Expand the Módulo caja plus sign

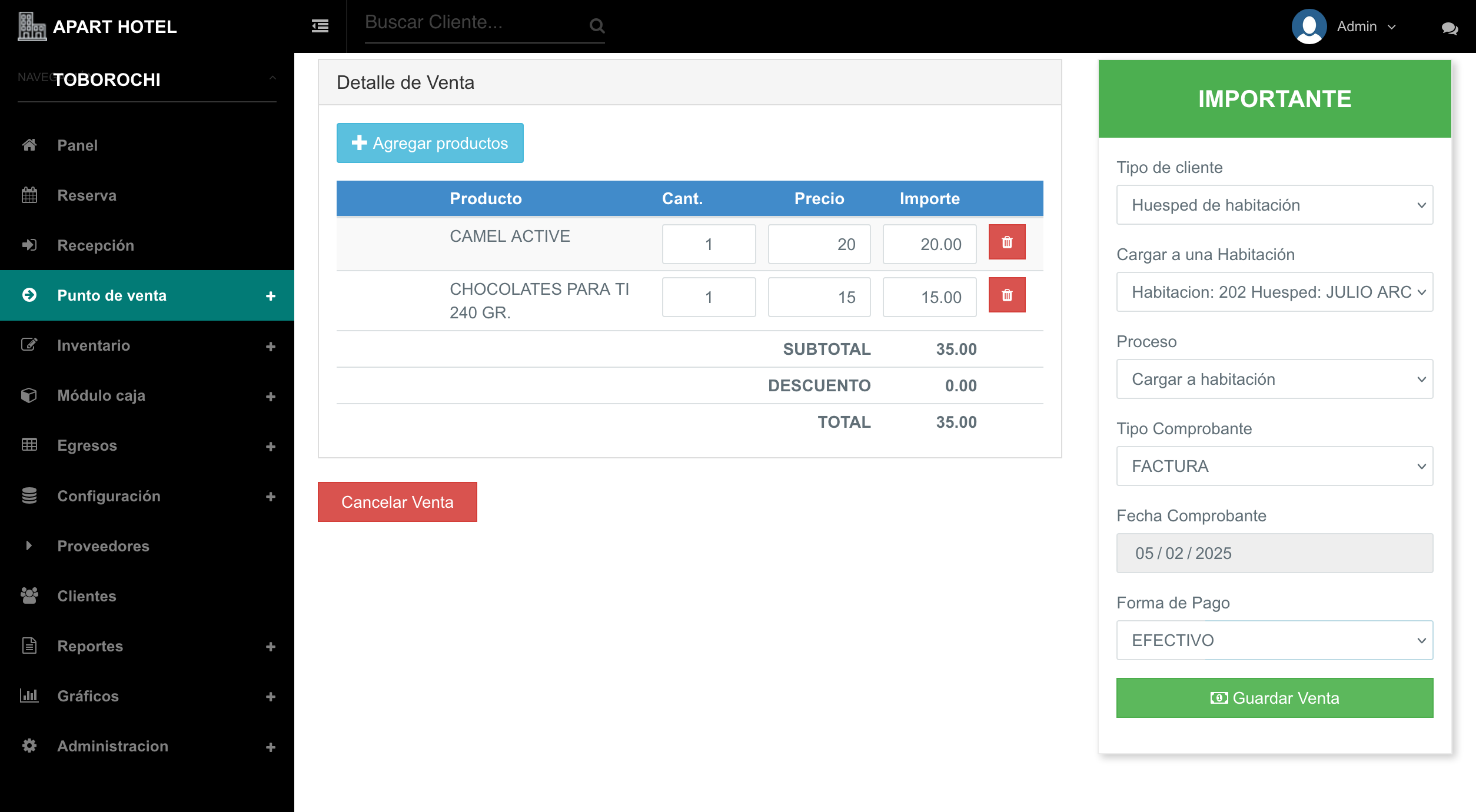point(271,396)
